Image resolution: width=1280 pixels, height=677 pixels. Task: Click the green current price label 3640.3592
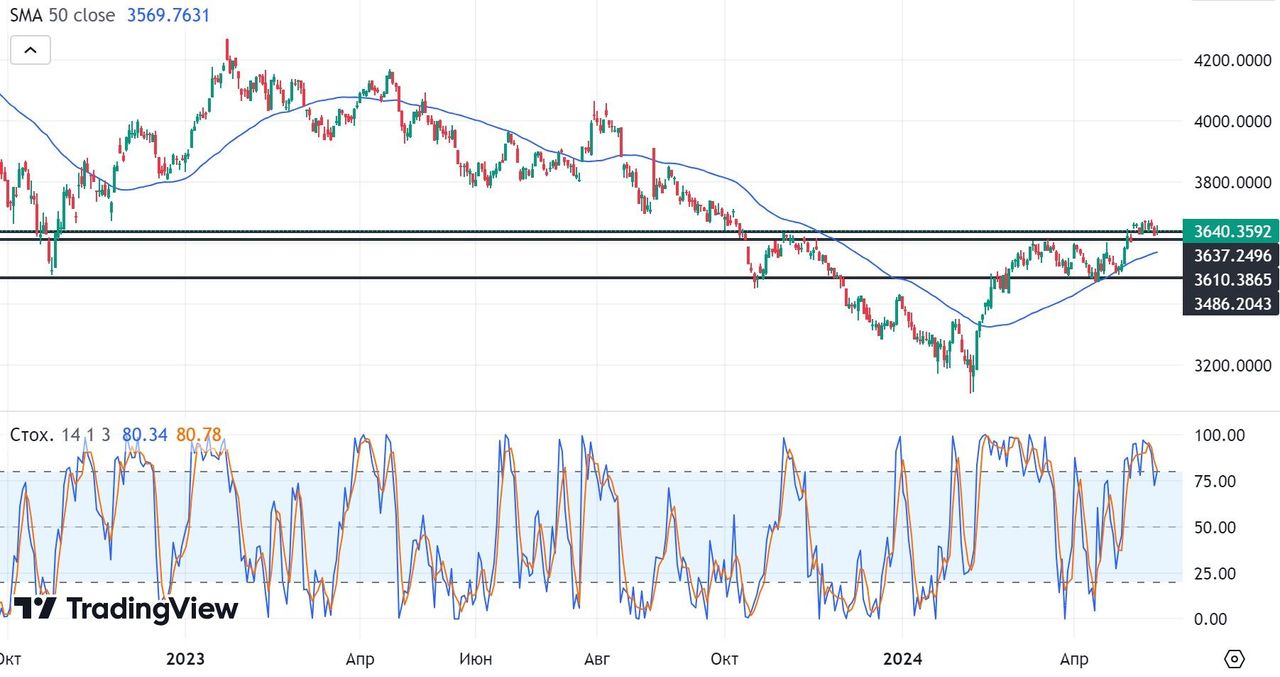pos(1230,231)
